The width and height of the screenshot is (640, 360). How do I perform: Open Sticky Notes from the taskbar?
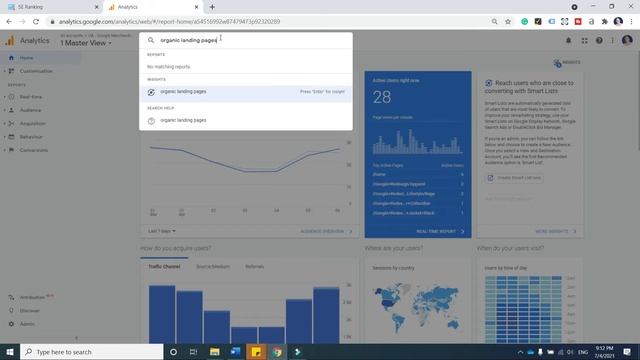tap(256, 352)
